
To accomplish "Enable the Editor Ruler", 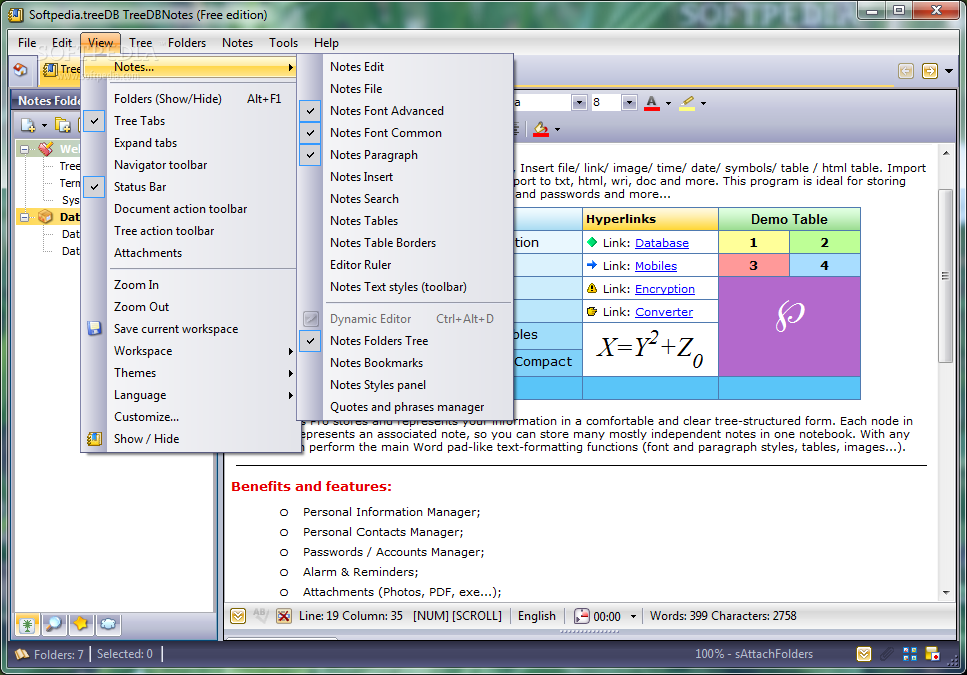I will 405,265.
